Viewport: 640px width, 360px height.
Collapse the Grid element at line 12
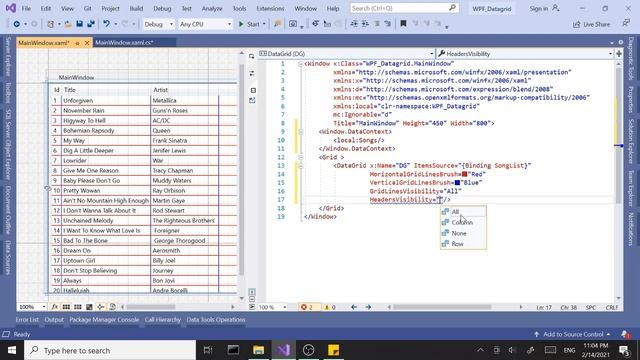[300, 157]
